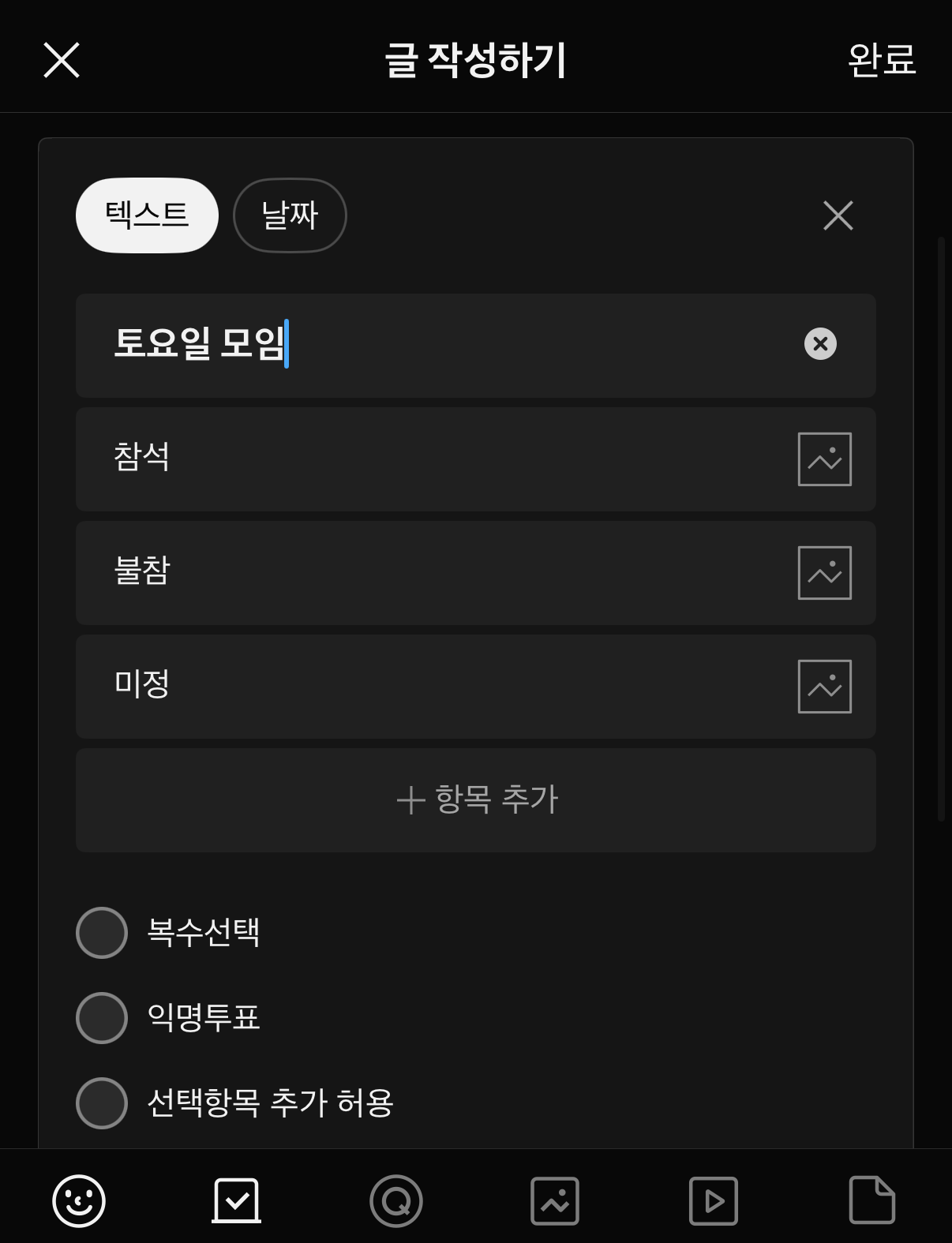Open the Q&A quiz icon in toolbar
Image resolution: width=952 pixels, height=1243 pixels.
click(396, 1200)
